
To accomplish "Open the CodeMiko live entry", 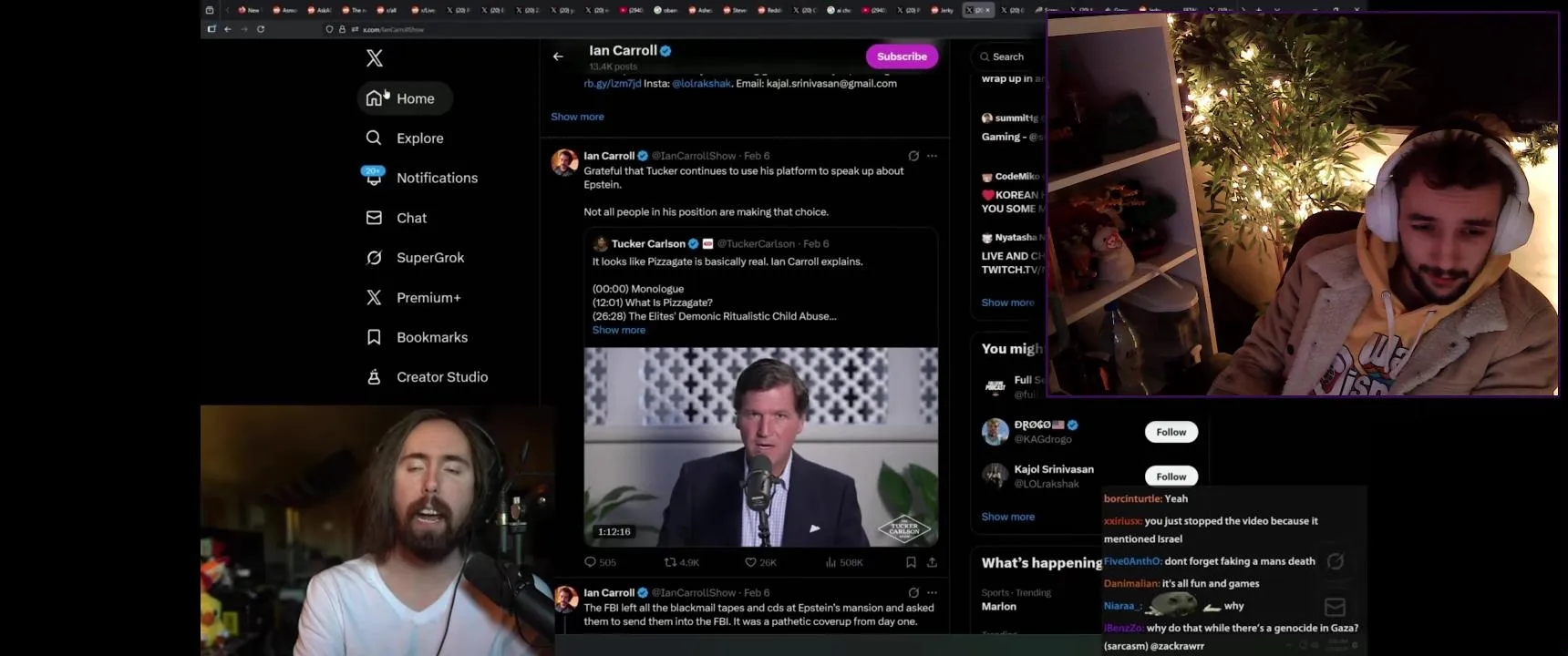I will coord(1012,192).
